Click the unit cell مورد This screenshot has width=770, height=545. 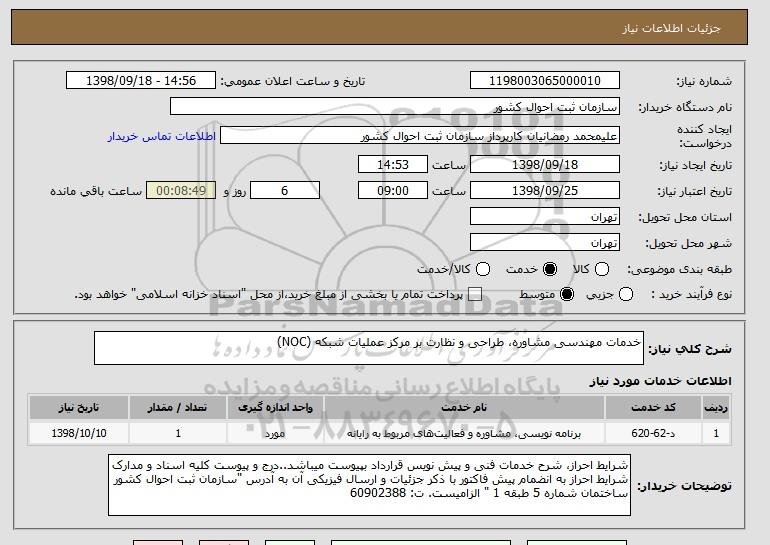275,433
